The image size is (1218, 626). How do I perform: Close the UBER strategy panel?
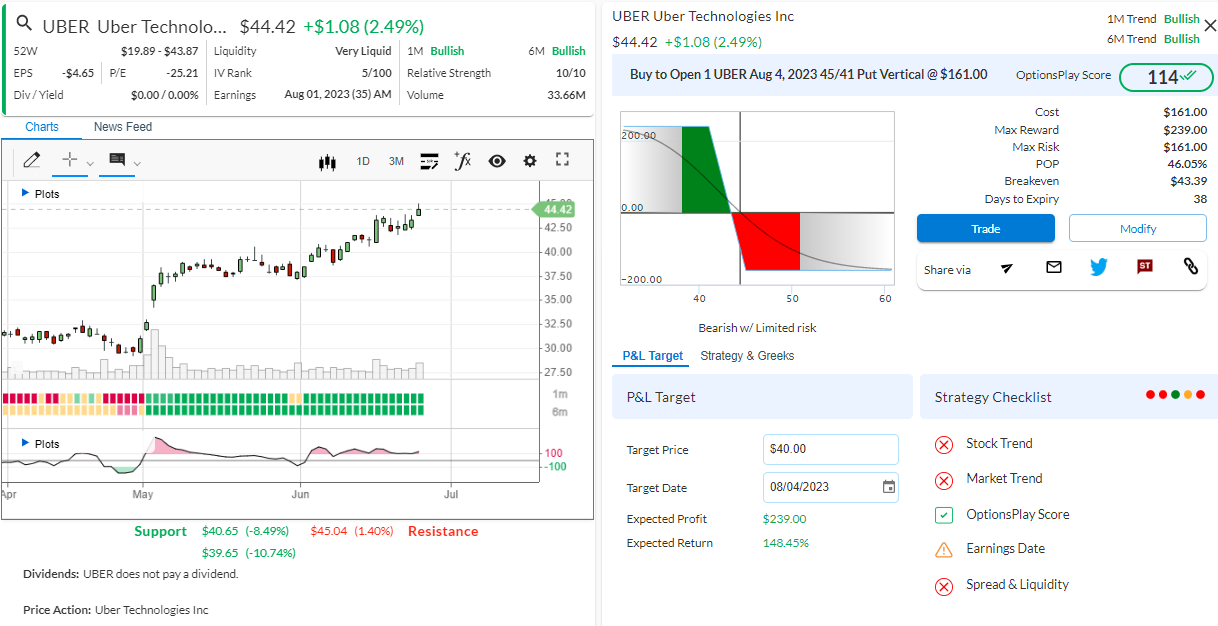pyautogui.click(x=1211, y=26)
